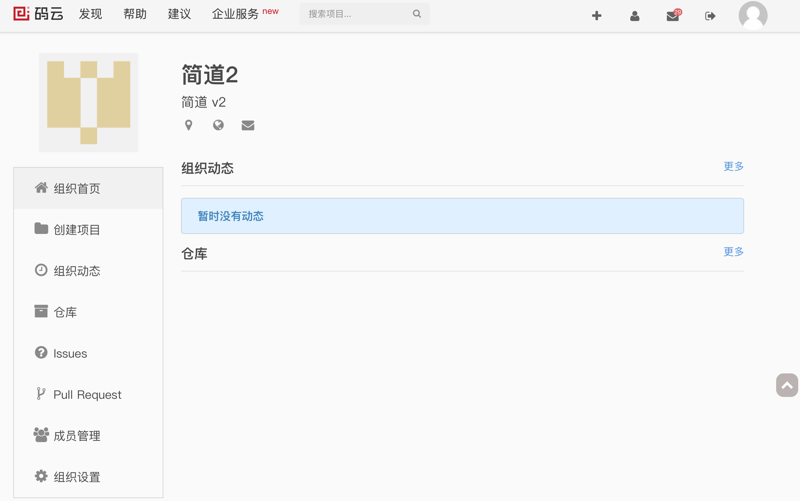Screen dimensions: 800x501
Task: Click the archive box icon beside 仓库
Action: [x=41, y=311]
